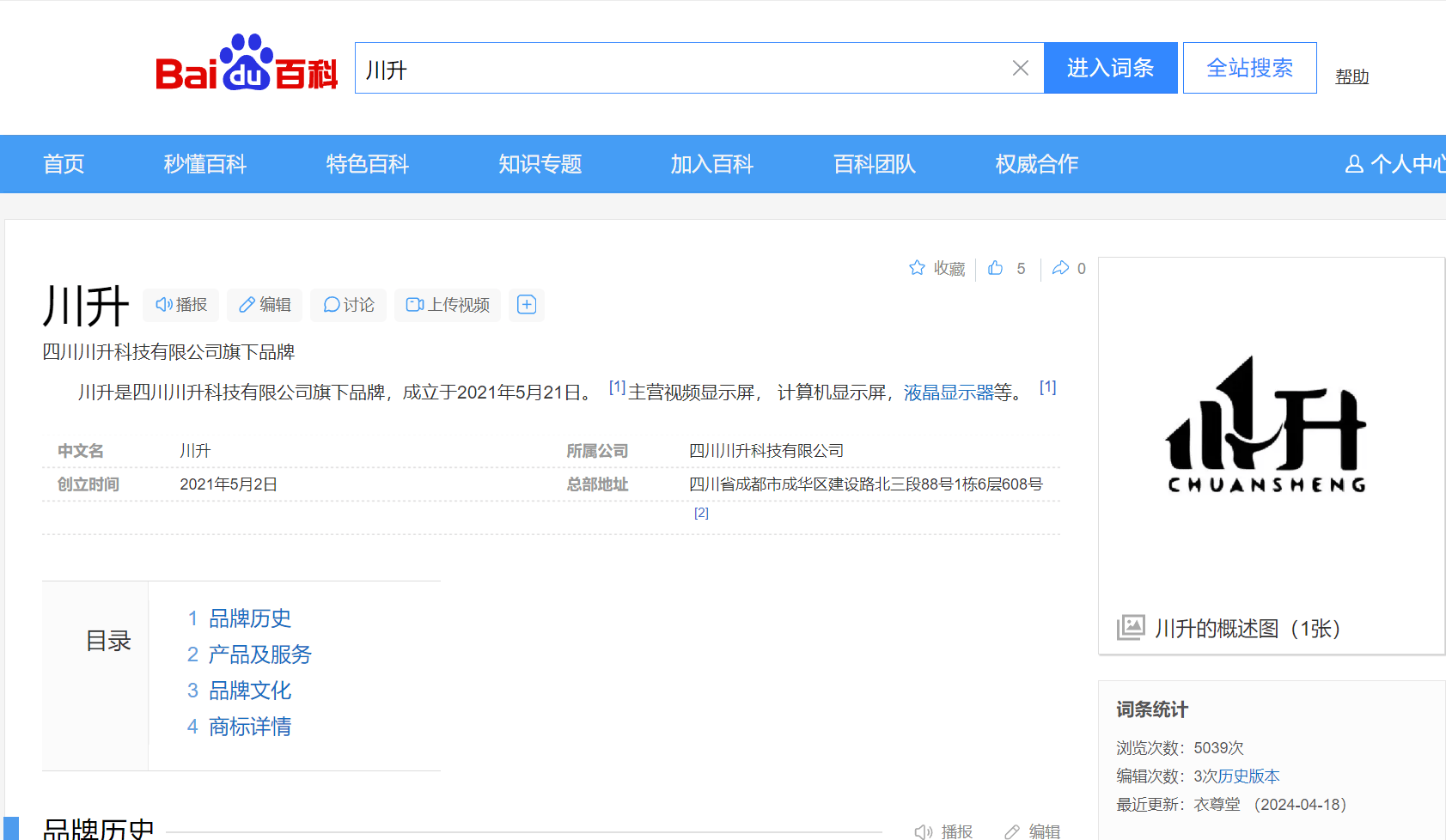Open the 百科团队 menu item
Screen dimensions: 1446x840
pos(875,164)
